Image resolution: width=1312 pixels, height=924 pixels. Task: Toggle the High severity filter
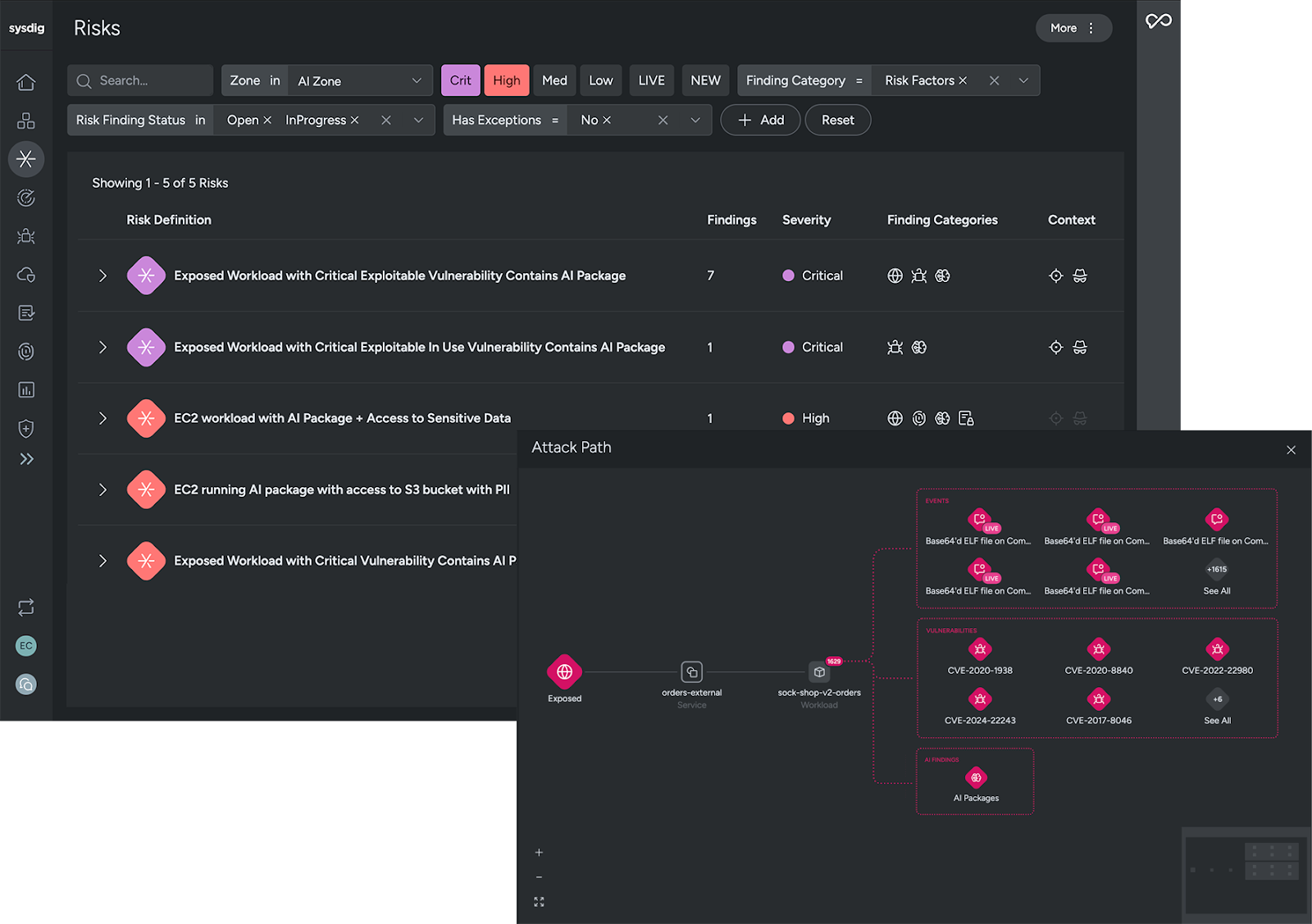point(507,80)
